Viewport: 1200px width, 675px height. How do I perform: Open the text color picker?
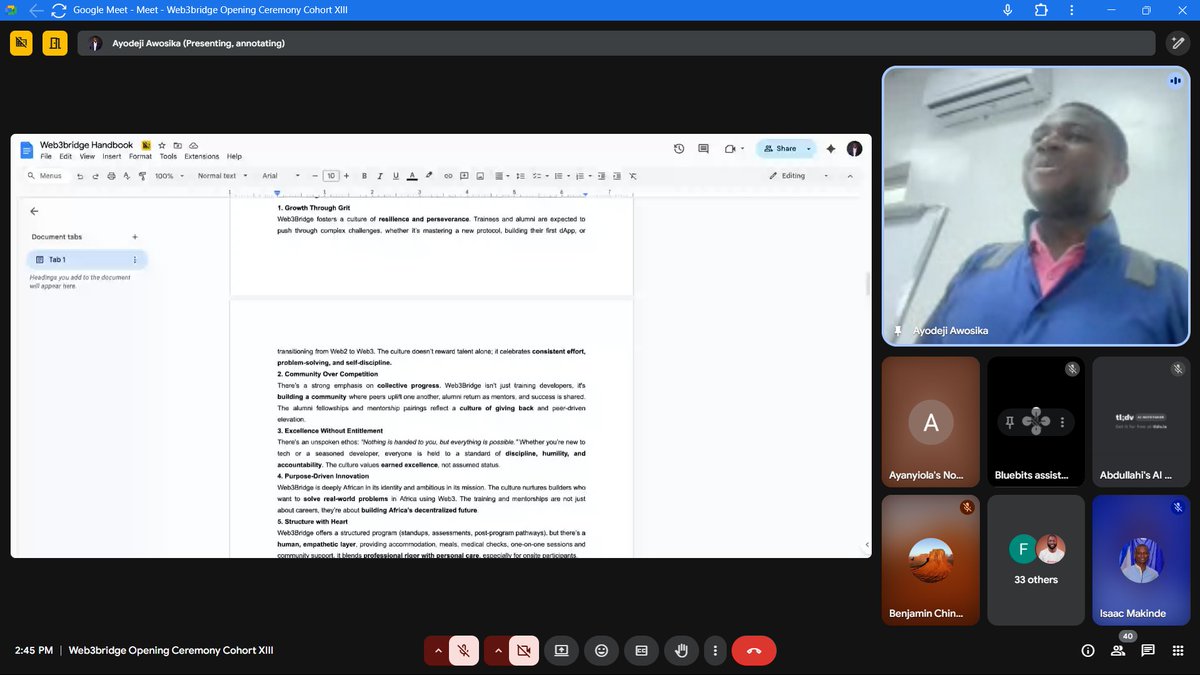pyautogui.click(x=413, y=176)
